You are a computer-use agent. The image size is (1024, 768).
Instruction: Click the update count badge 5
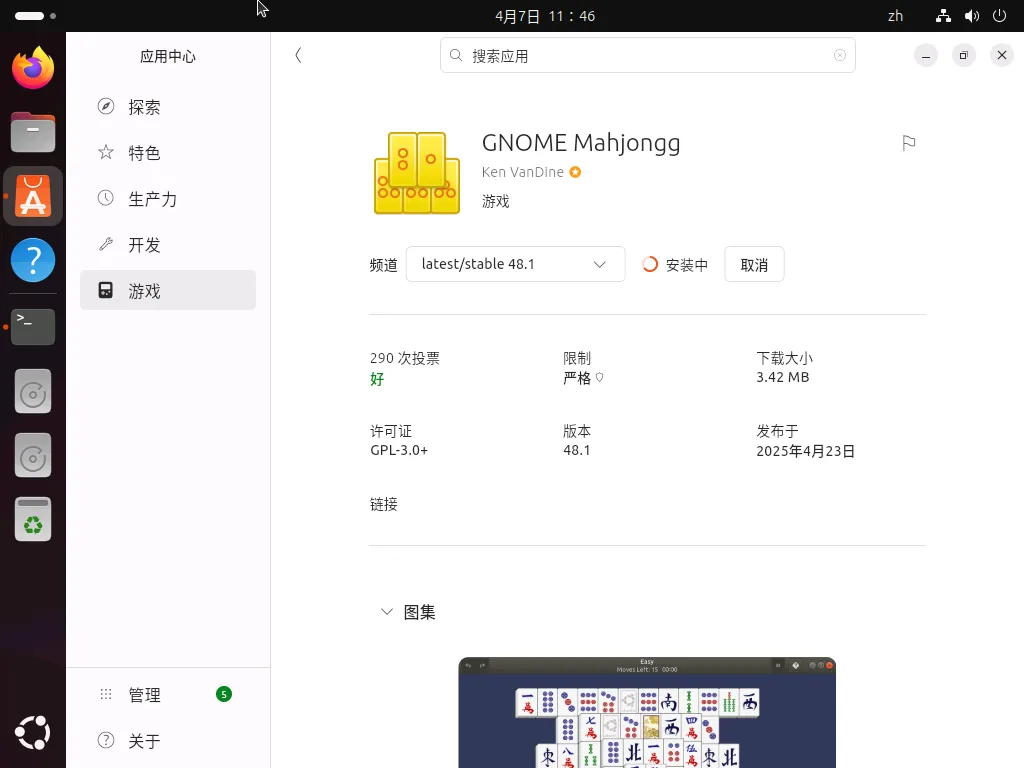coord(224,694)
